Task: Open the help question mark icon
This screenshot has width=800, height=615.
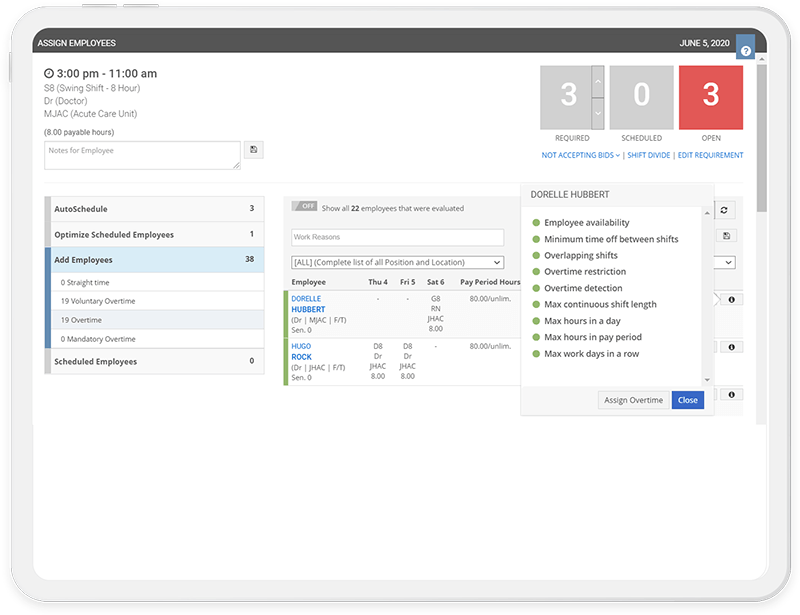Action: coord(745,51)
